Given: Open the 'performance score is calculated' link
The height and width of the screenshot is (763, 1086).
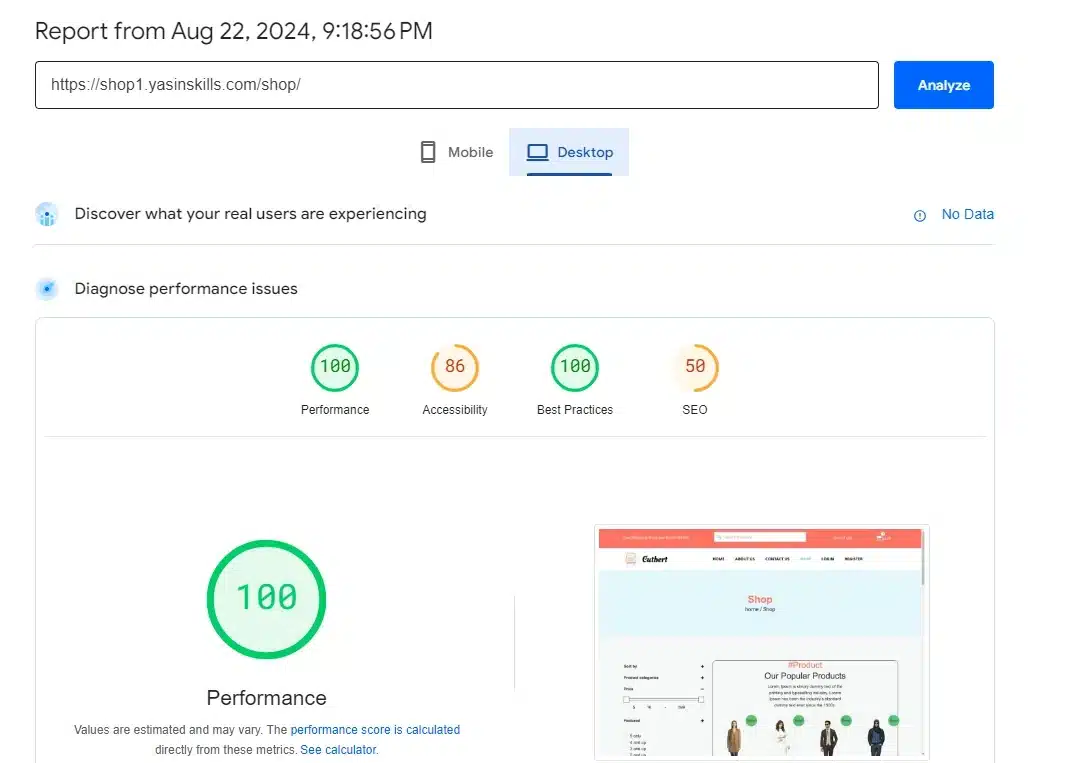Looking at the screenshot, I should 375,730.
